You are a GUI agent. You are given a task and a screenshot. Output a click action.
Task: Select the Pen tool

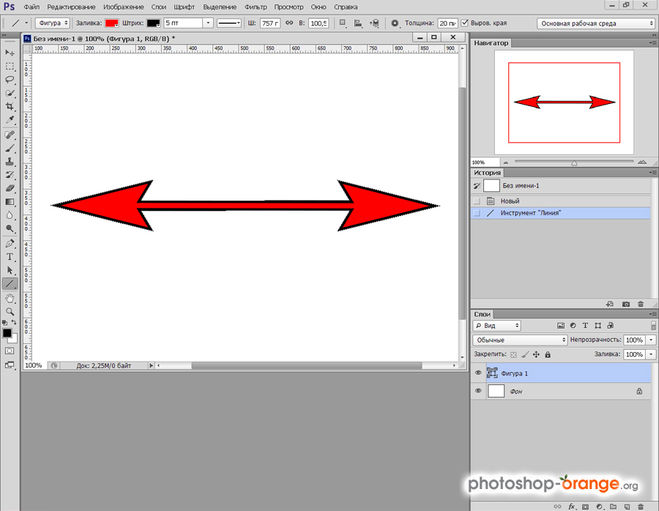pyautogui.click(x=10, y=243)
